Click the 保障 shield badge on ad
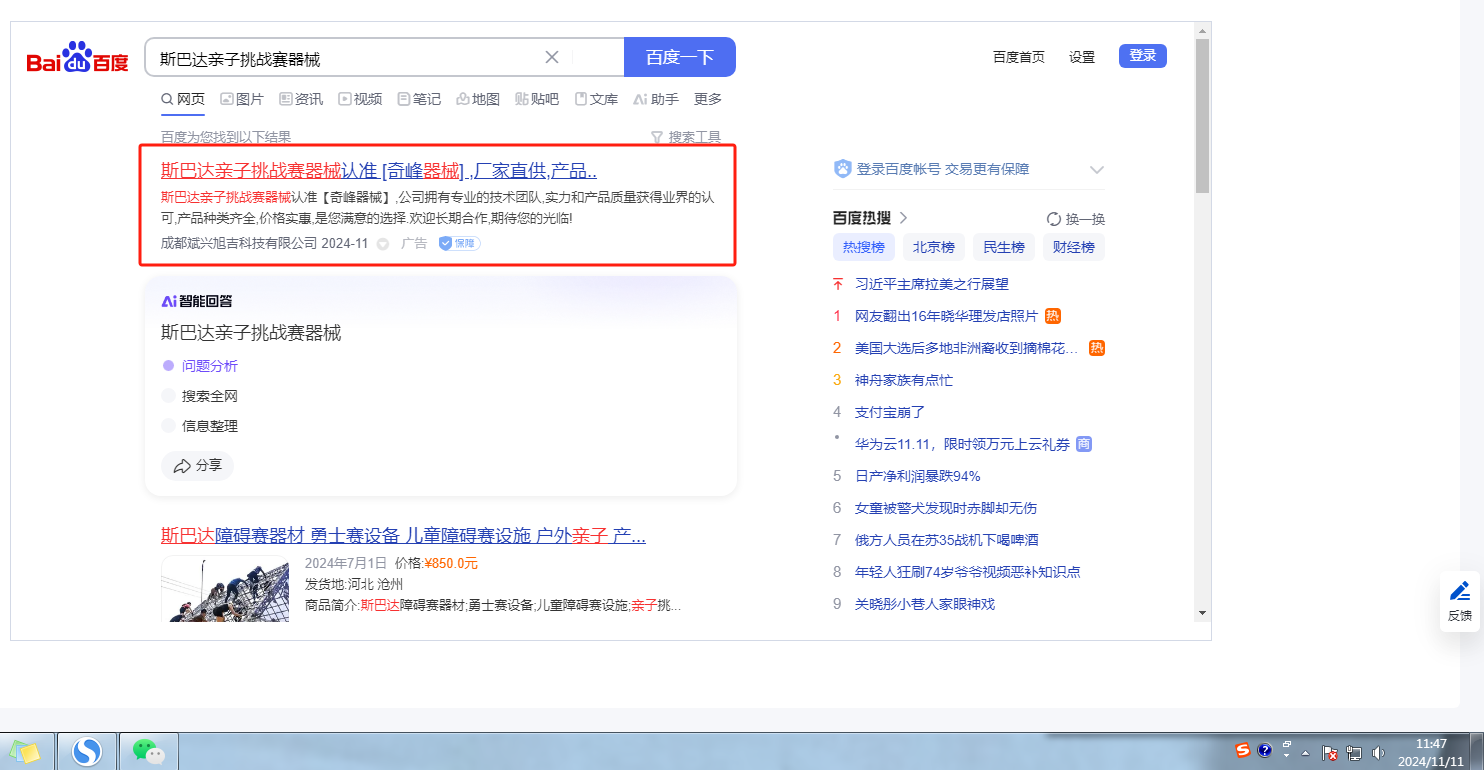 [x=459, y=243]
